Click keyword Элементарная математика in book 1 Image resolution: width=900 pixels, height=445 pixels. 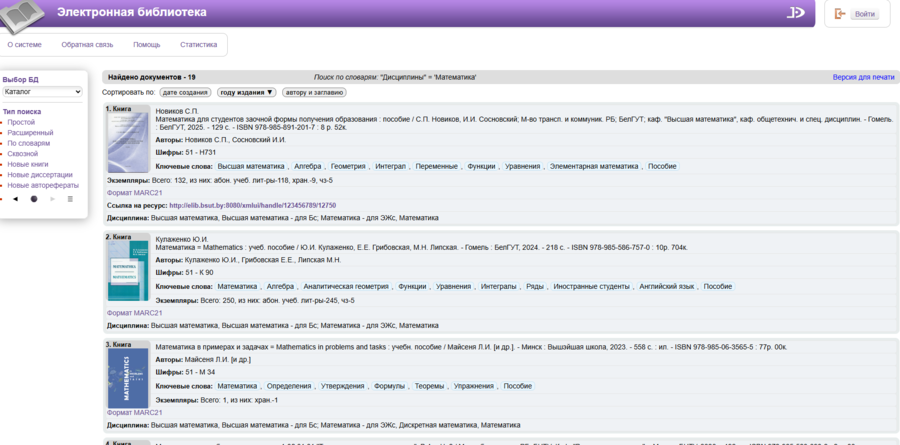tap(594, 167)
